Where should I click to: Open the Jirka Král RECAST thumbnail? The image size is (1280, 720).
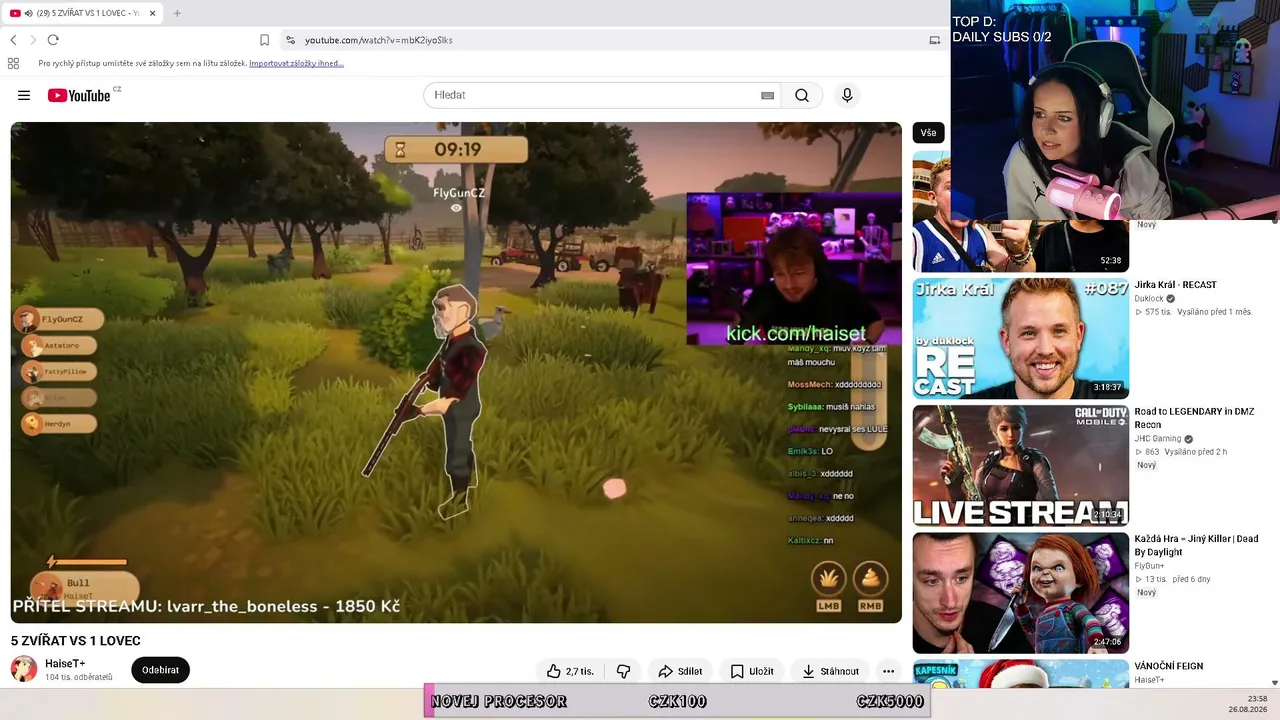click(1020, 338)
